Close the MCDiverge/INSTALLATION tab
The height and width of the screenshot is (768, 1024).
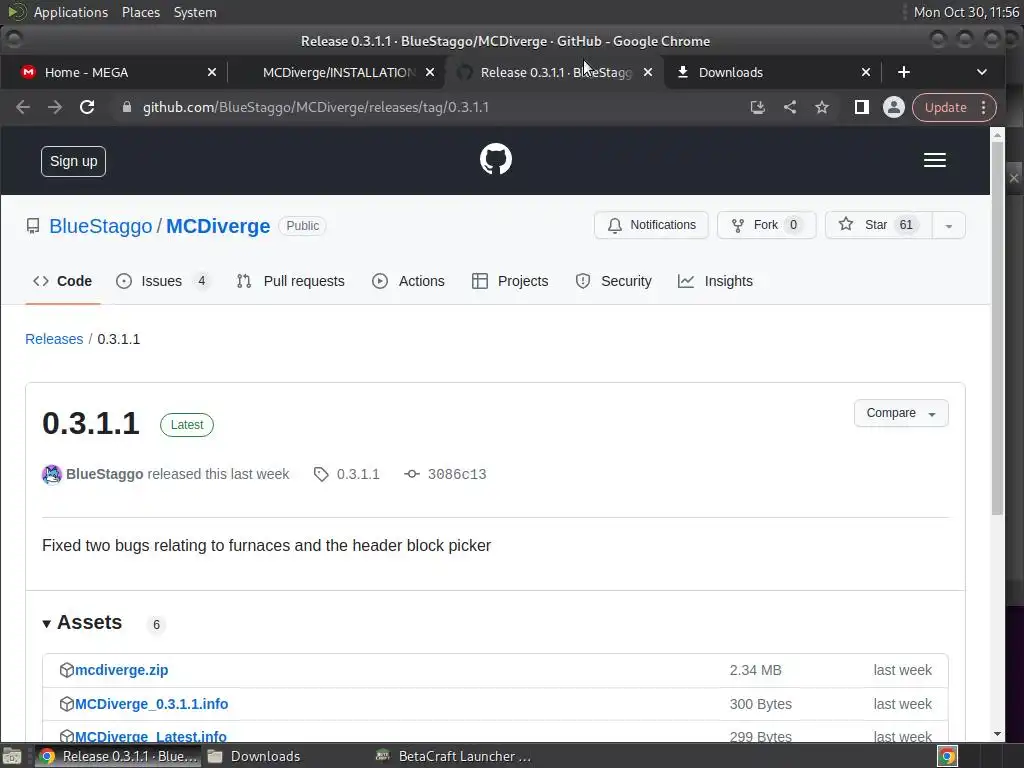point(430,72)
